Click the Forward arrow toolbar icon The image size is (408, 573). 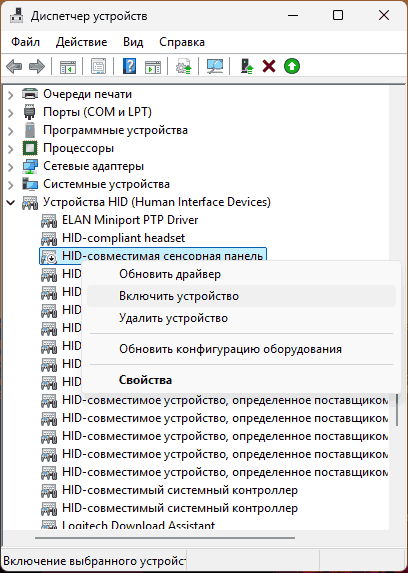(x=37, y=67)
